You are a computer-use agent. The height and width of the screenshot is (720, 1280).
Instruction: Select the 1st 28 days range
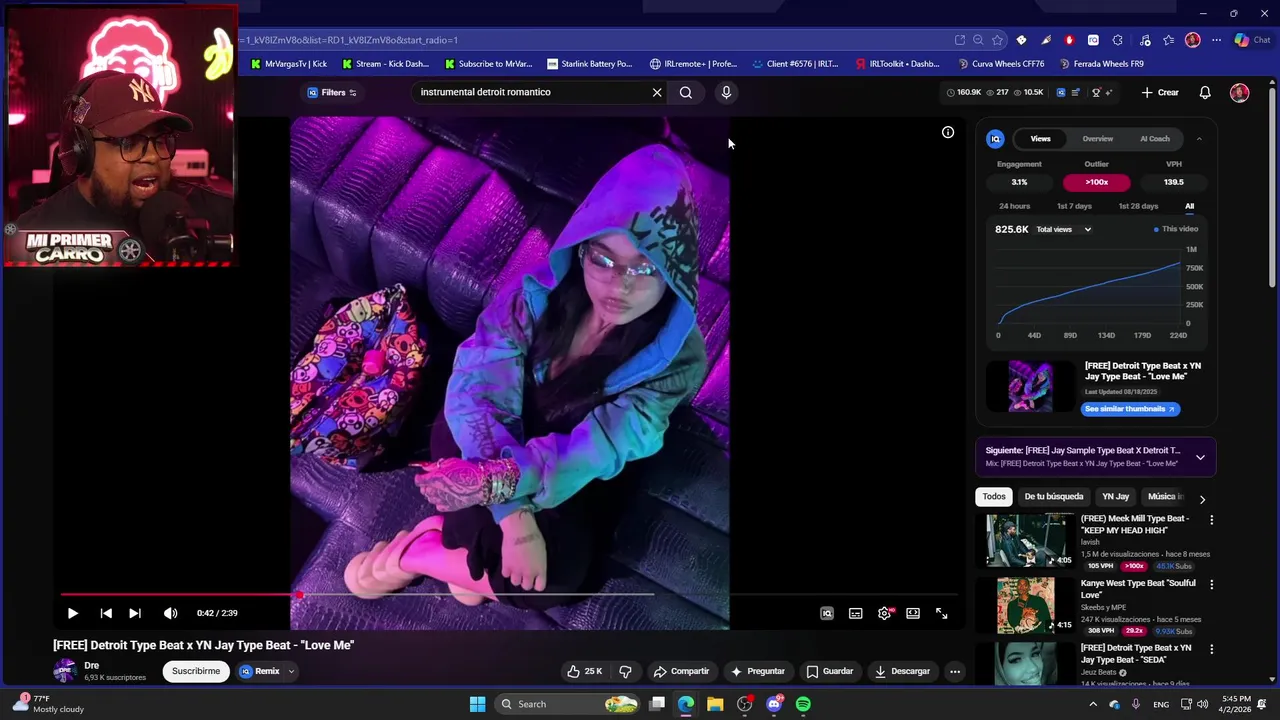click(x=1138, y=206)
